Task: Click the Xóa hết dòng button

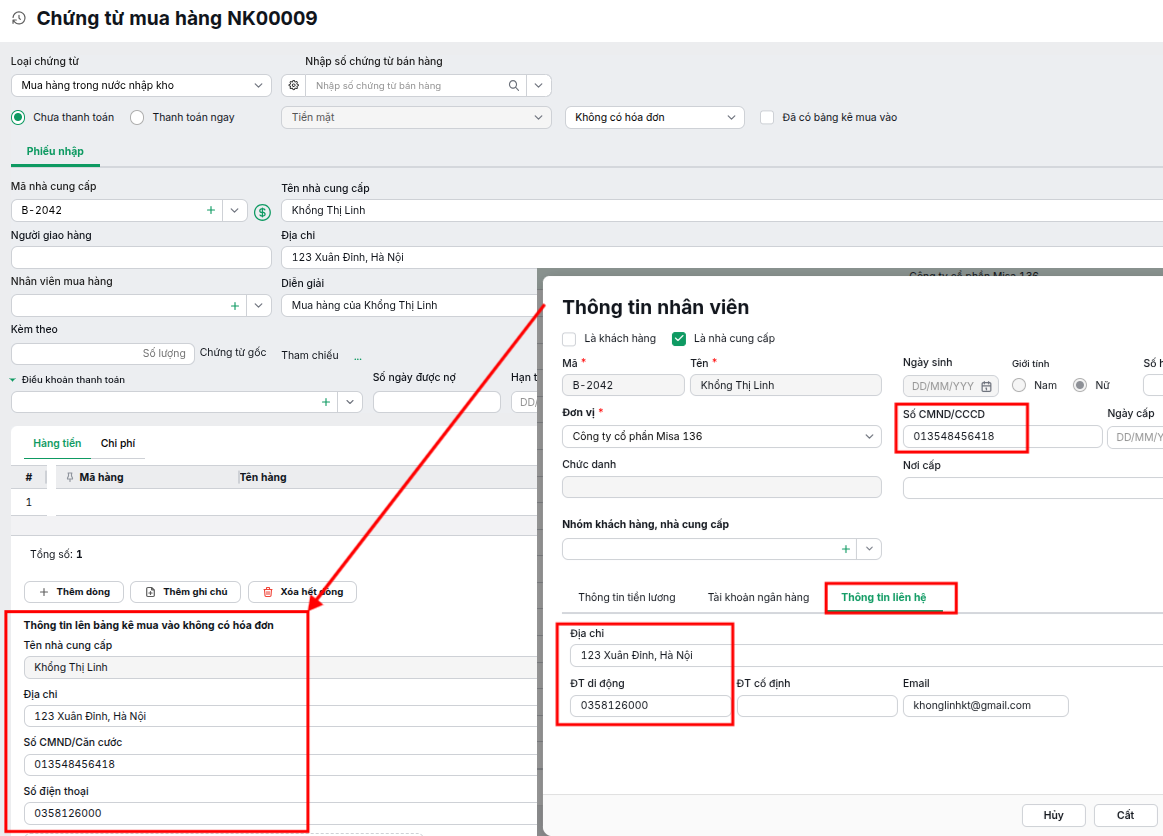Action: coord(303,592)
